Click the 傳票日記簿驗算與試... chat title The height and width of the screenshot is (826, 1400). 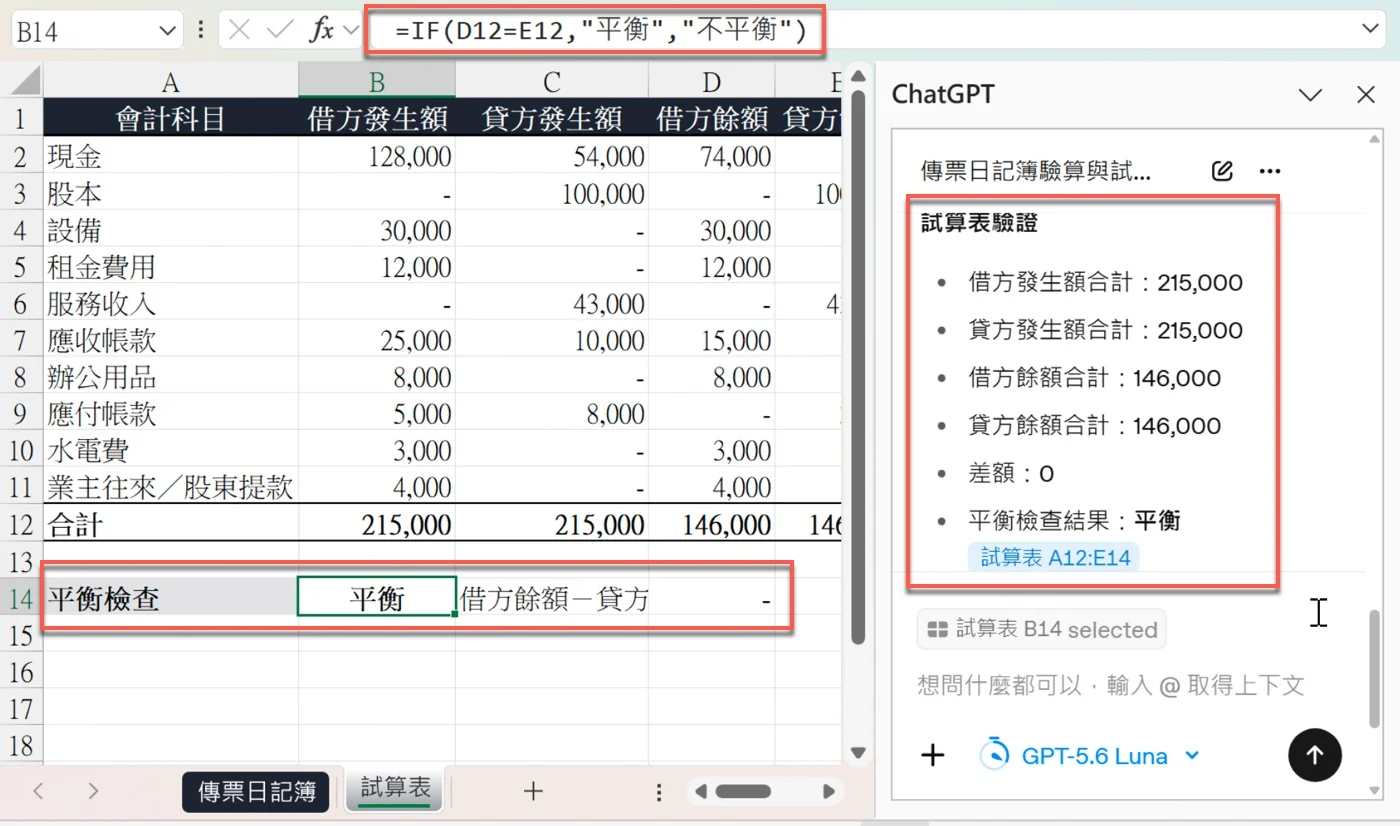[x=1036, y=171]
